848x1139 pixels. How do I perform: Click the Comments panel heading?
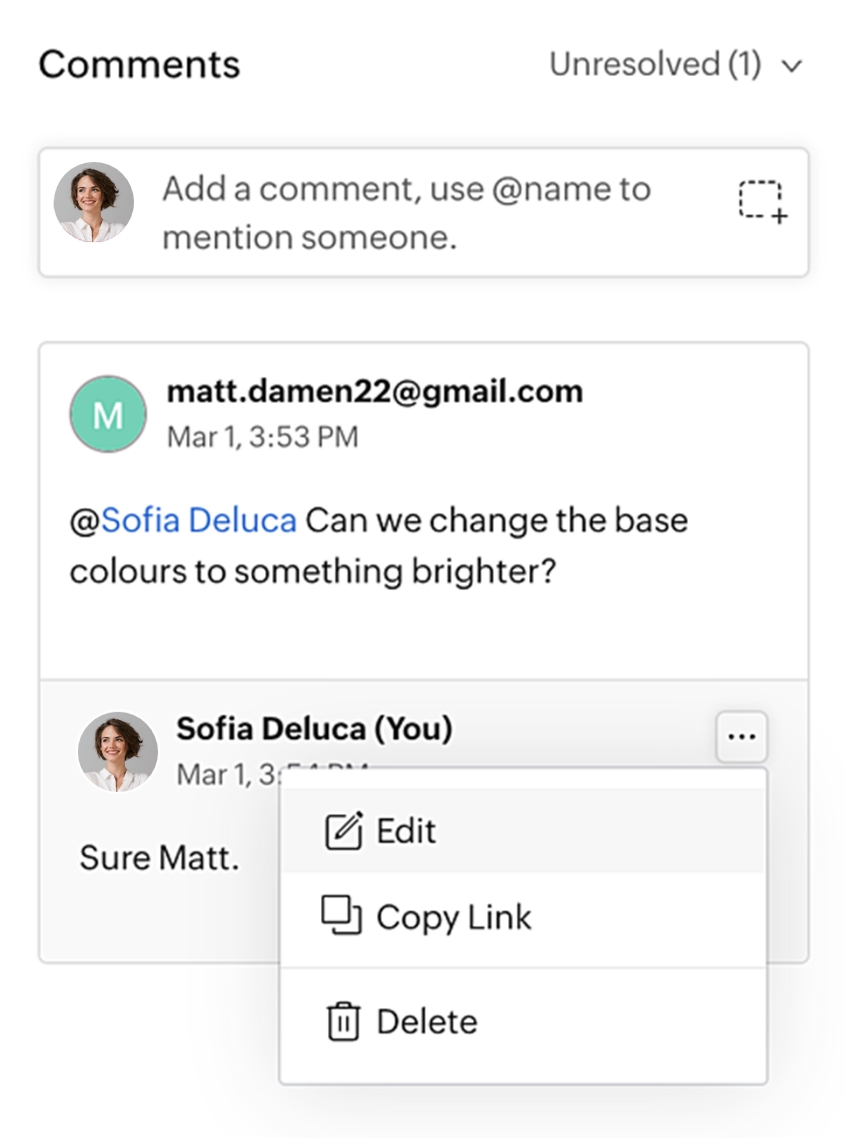click(x=139, y=65)
